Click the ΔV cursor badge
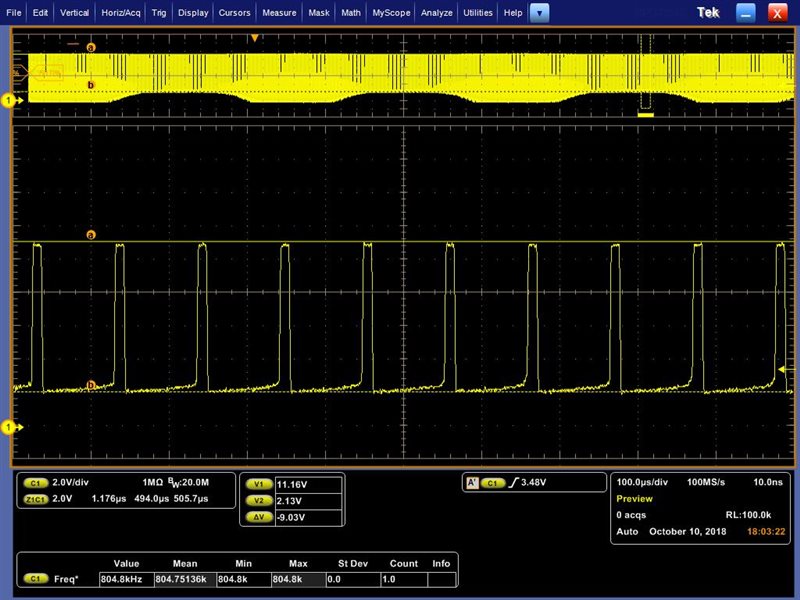 [259, 517]
